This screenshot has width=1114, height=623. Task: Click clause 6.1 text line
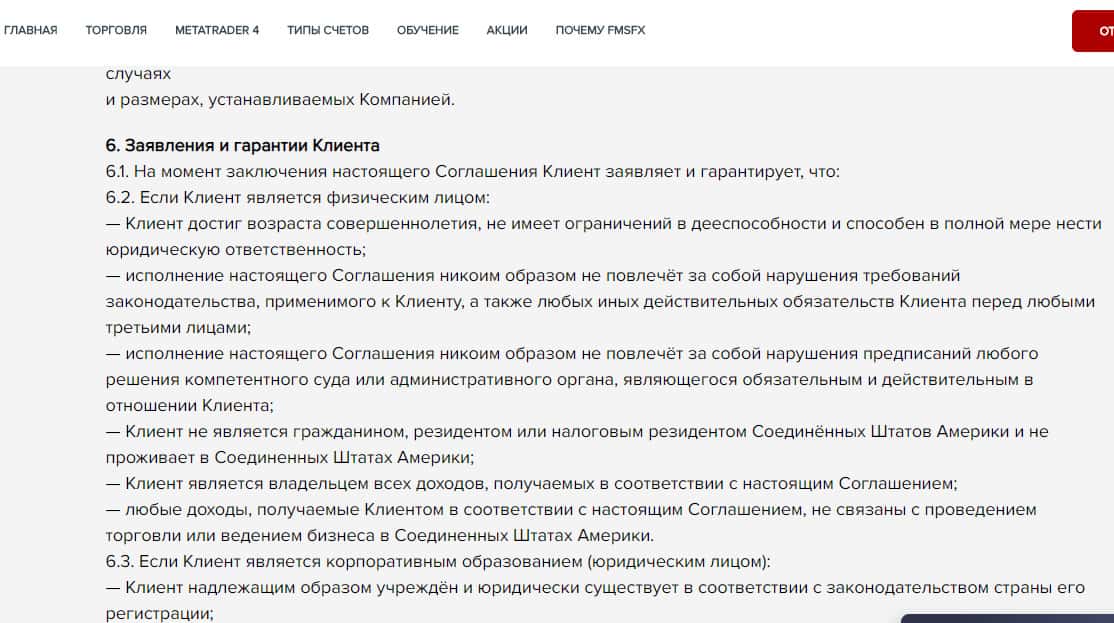click(473, 171)
